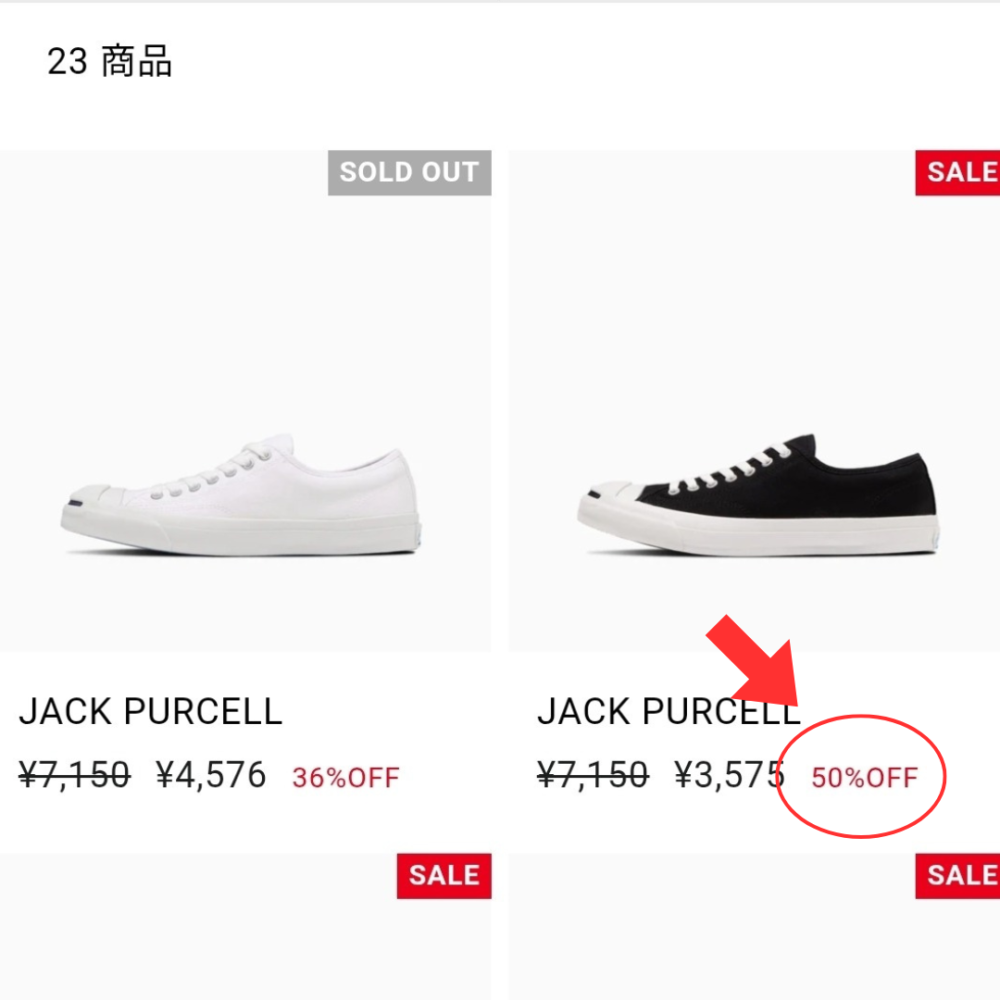Screen dimensions: 1000x1000
Task: Select the JACK PURCELL title under the black sneaker
Action: point(668,712)
